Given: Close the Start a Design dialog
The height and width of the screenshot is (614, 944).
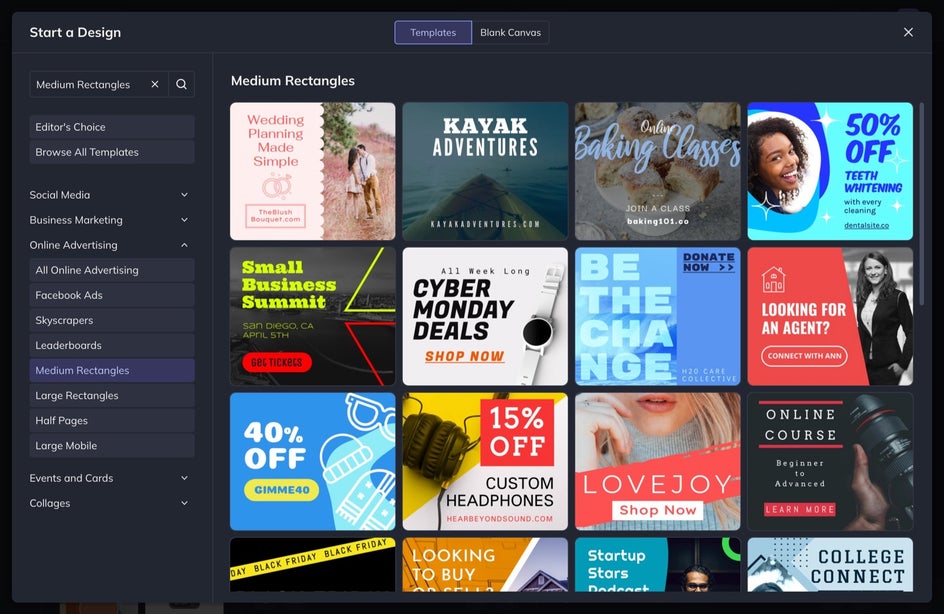Looking at the screenshot, I should point(908,32).
